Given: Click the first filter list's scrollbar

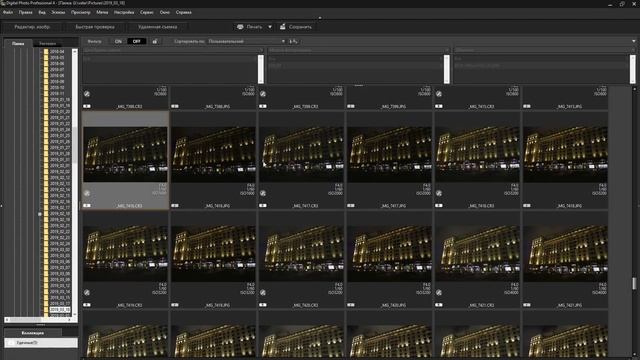Looking at the screenshot, I should [261, 69].
